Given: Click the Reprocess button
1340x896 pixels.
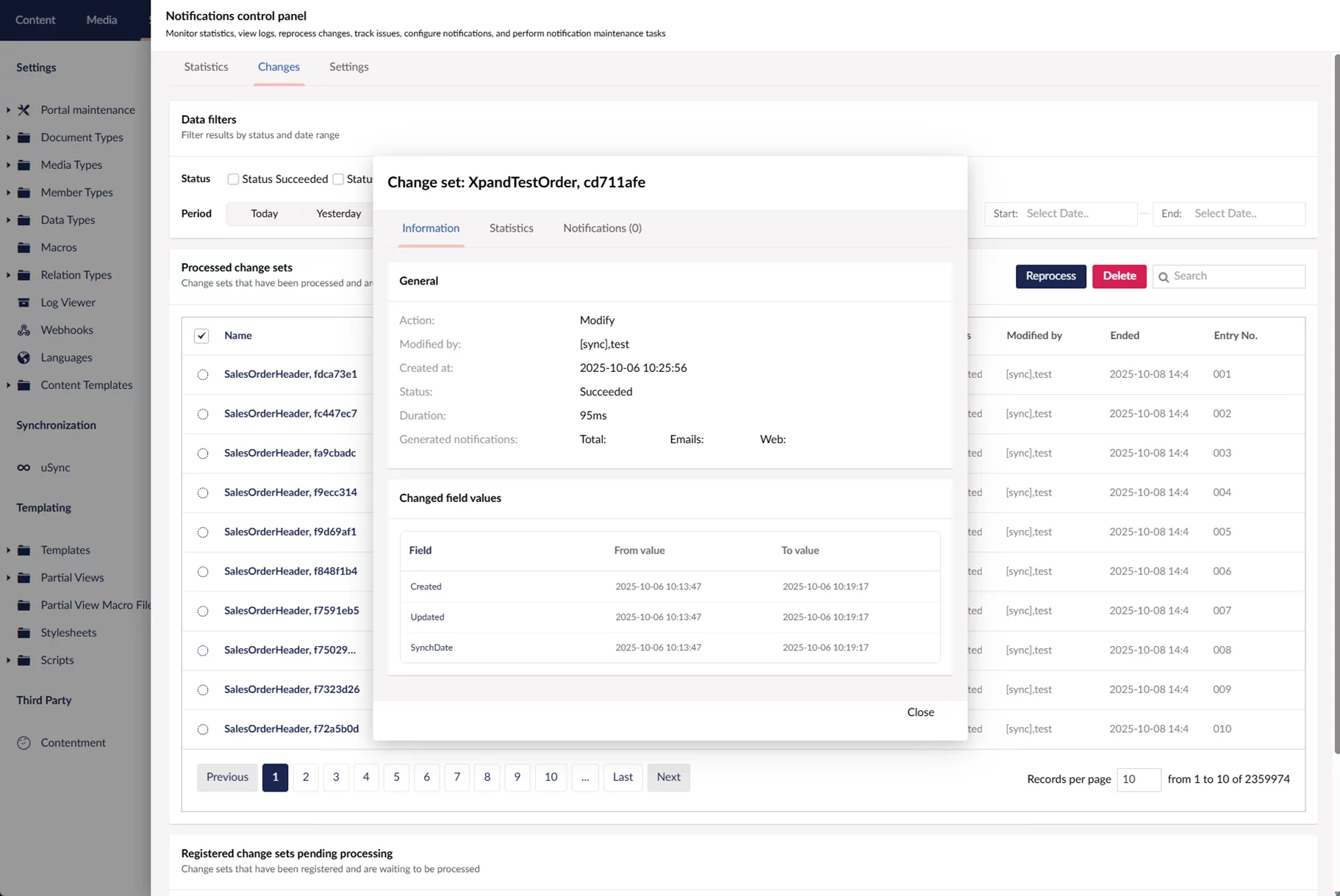Looking at the screenshot, I should pos(1050,276).
